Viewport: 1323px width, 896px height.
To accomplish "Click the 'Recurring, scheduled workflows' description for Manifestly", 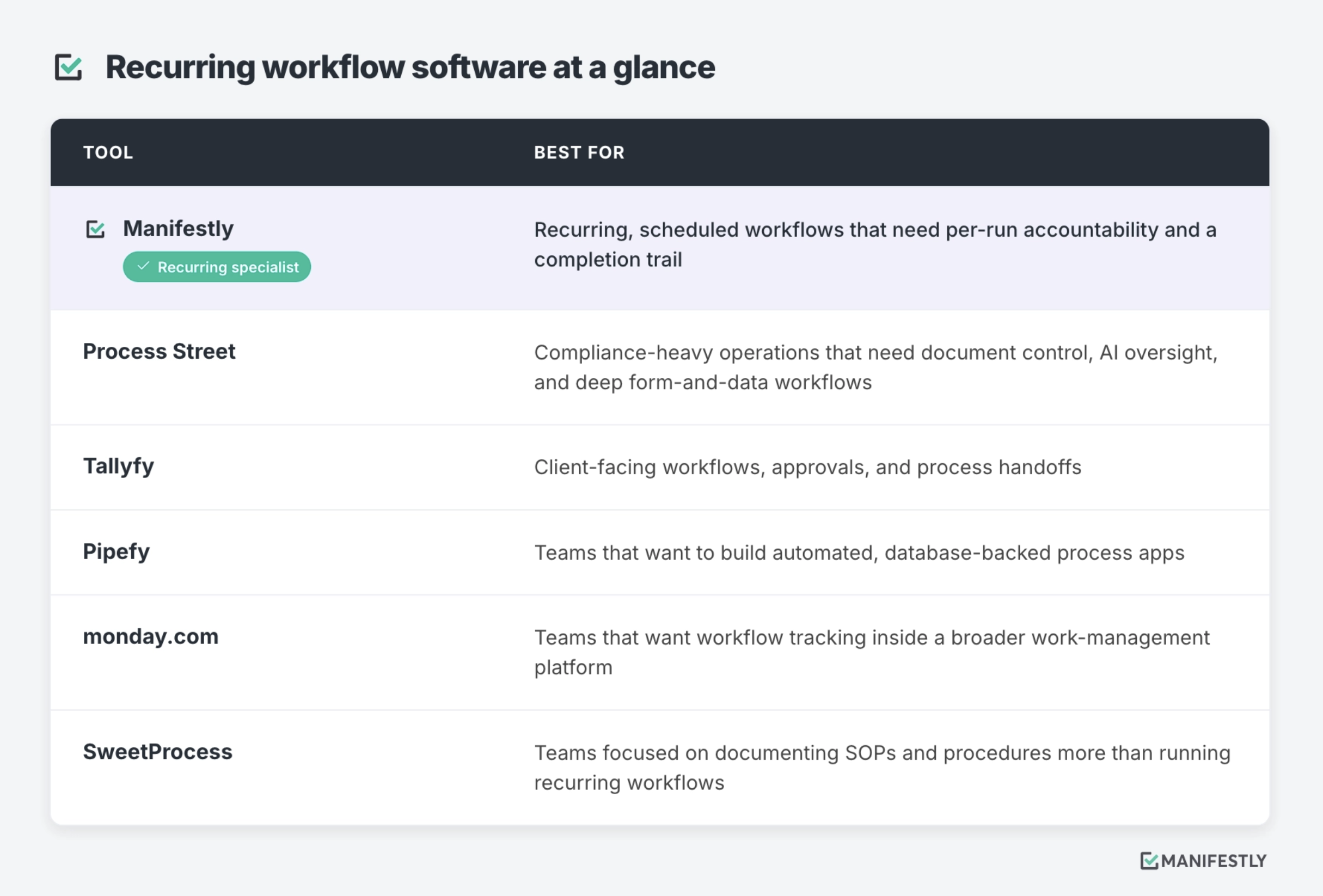I will pyautogui.click(x=875, y=245).
